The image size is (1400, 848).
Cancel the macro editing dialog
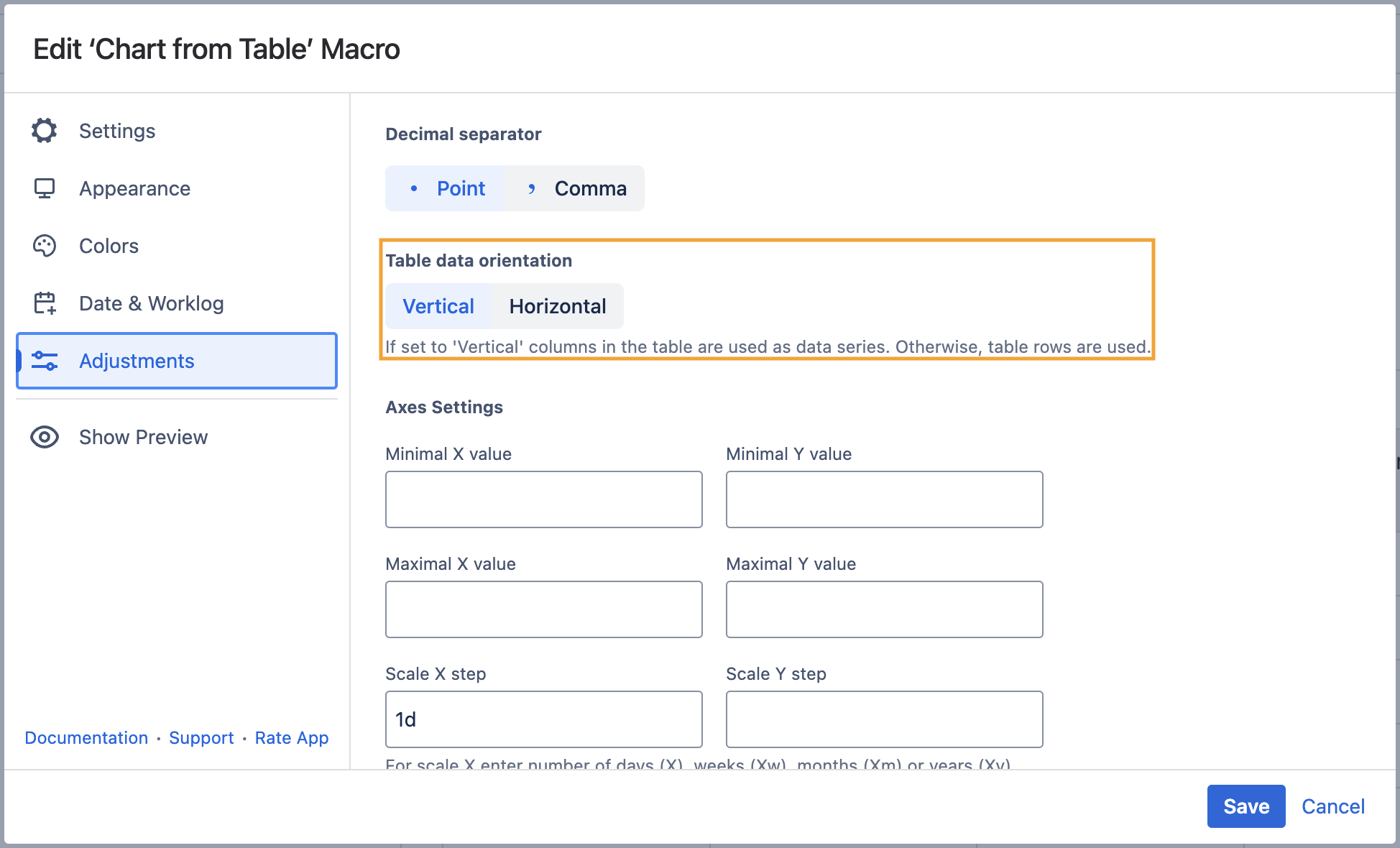1332,806
